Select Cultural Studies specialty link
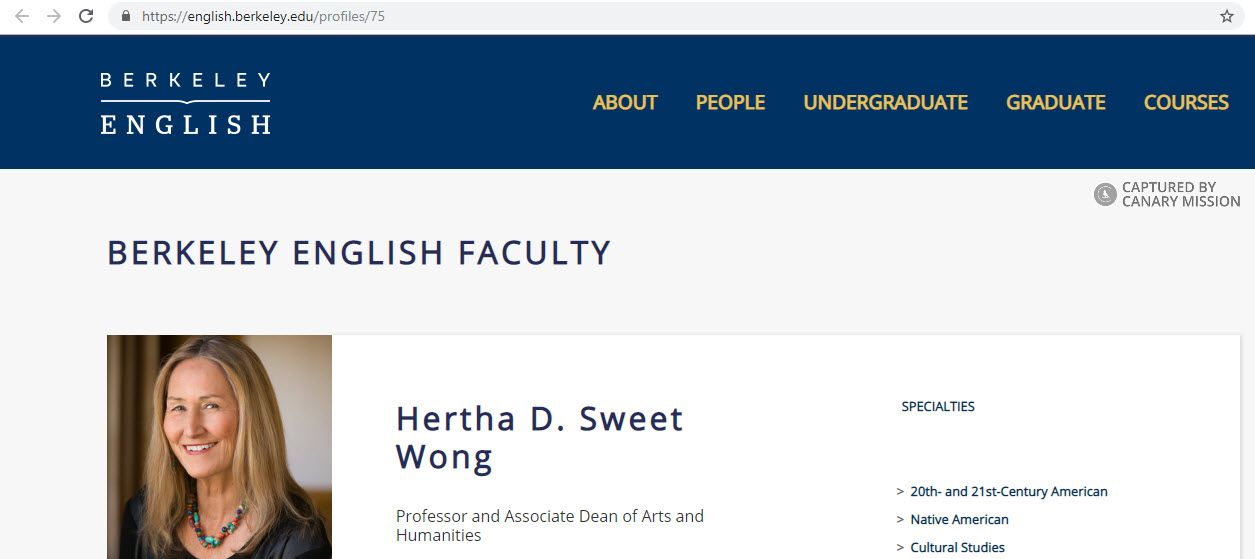 coord(957,548)
